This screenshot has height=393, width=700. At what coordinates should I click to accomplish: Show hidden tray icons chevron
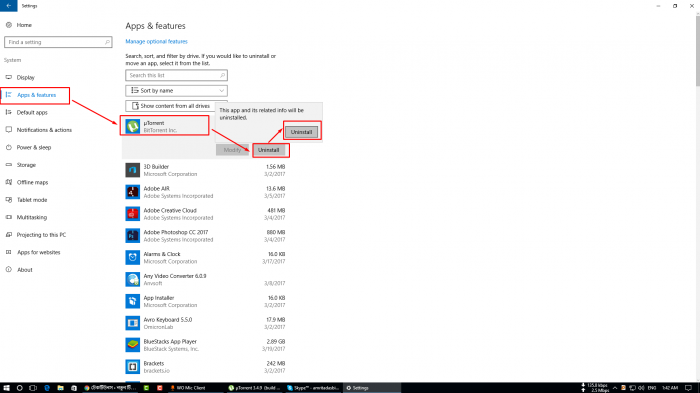[x=615, y=388]
